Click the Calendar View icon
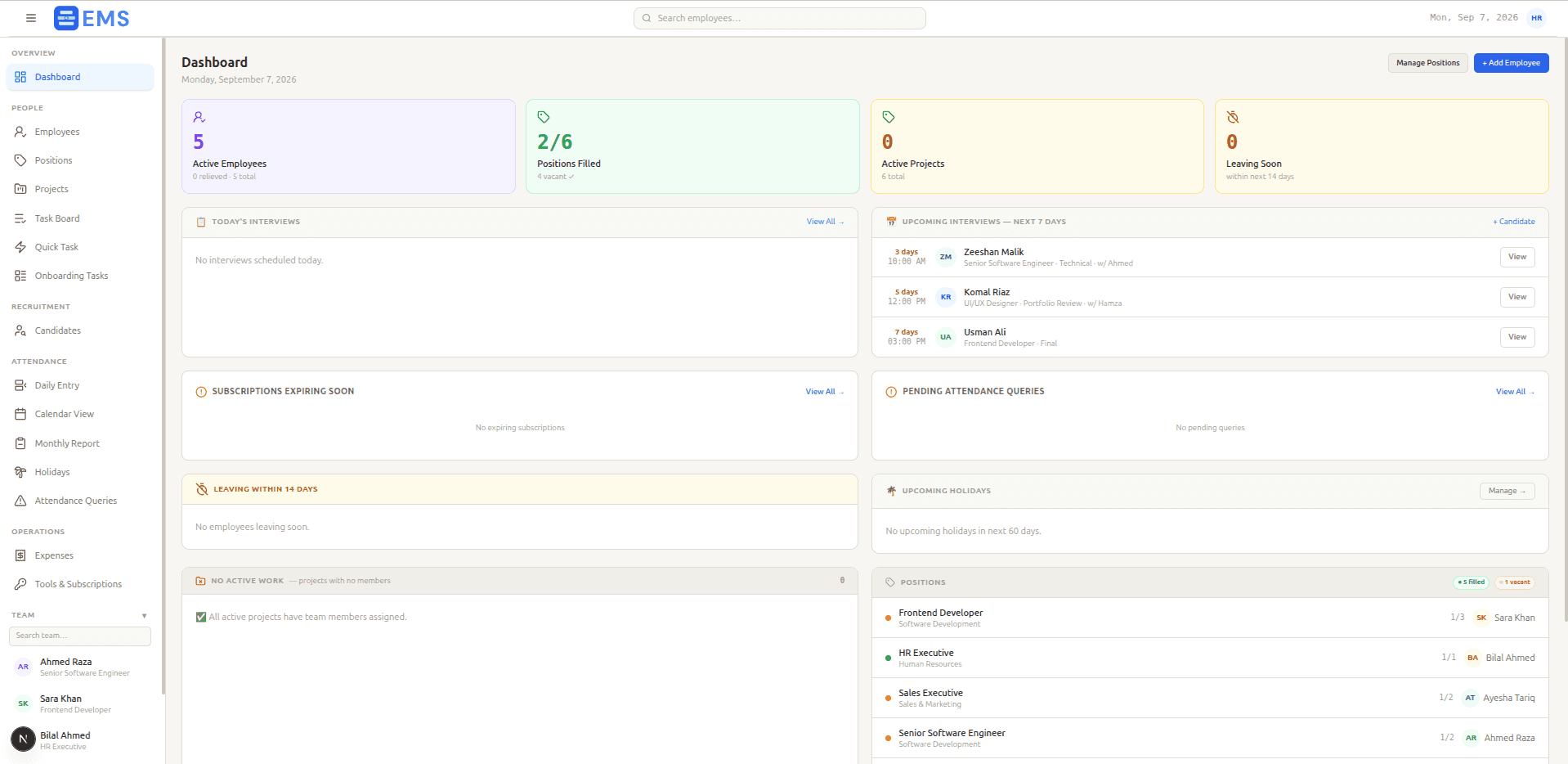 [x=20, y=414]
